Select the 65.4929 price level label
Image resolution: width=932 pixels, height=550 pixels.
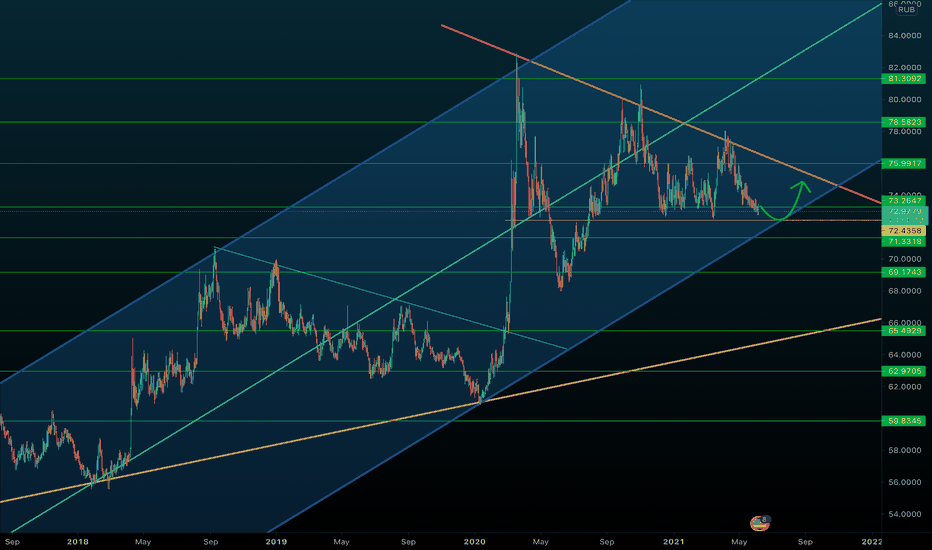904,331
